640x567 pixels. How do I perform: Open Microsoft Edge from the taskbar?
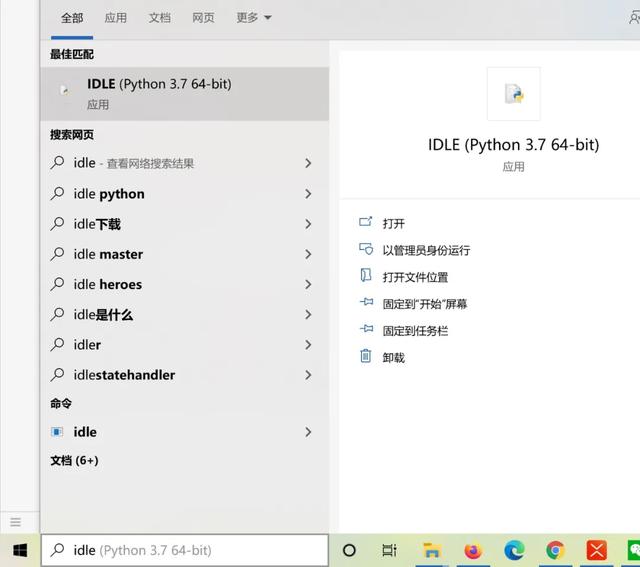tap(514, 550)
